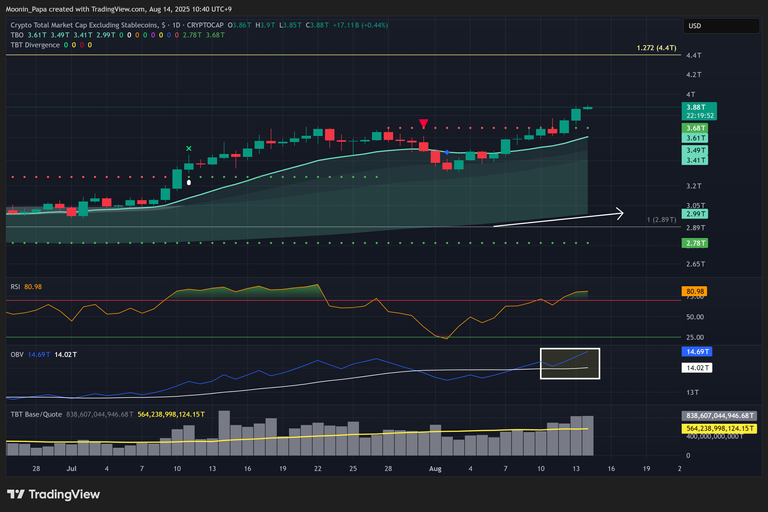Select the RSI indicator label
Viewport: 768px width, 512px height.
[15, 287]
